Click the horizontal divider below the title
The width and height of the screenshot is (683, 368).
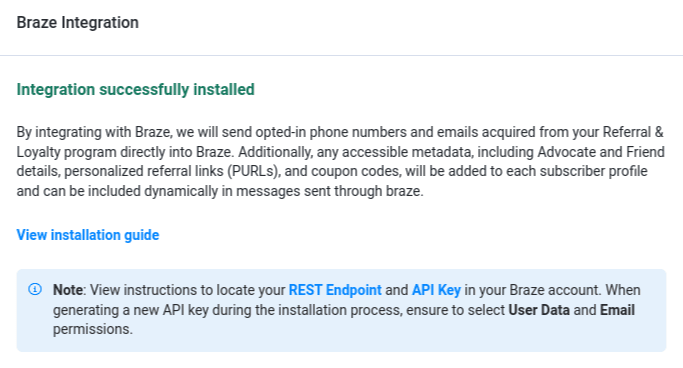(x=342, y=56)
